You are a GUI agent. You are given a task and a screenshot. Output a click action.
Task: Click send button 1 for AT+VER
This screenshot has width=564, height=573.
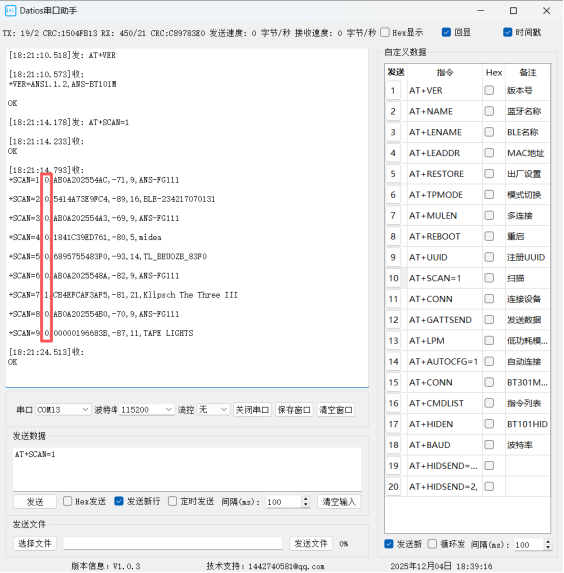[x=393, y=90]
